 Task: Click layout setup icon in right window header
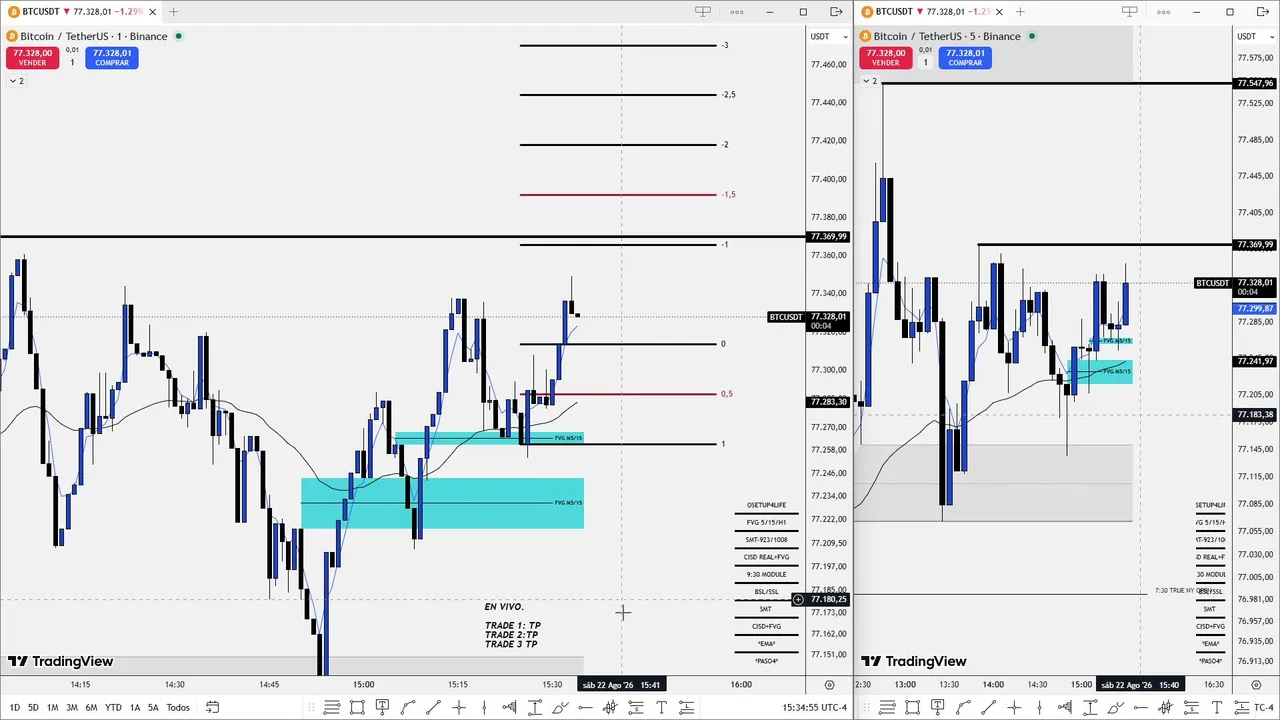tap(1129, 12)
